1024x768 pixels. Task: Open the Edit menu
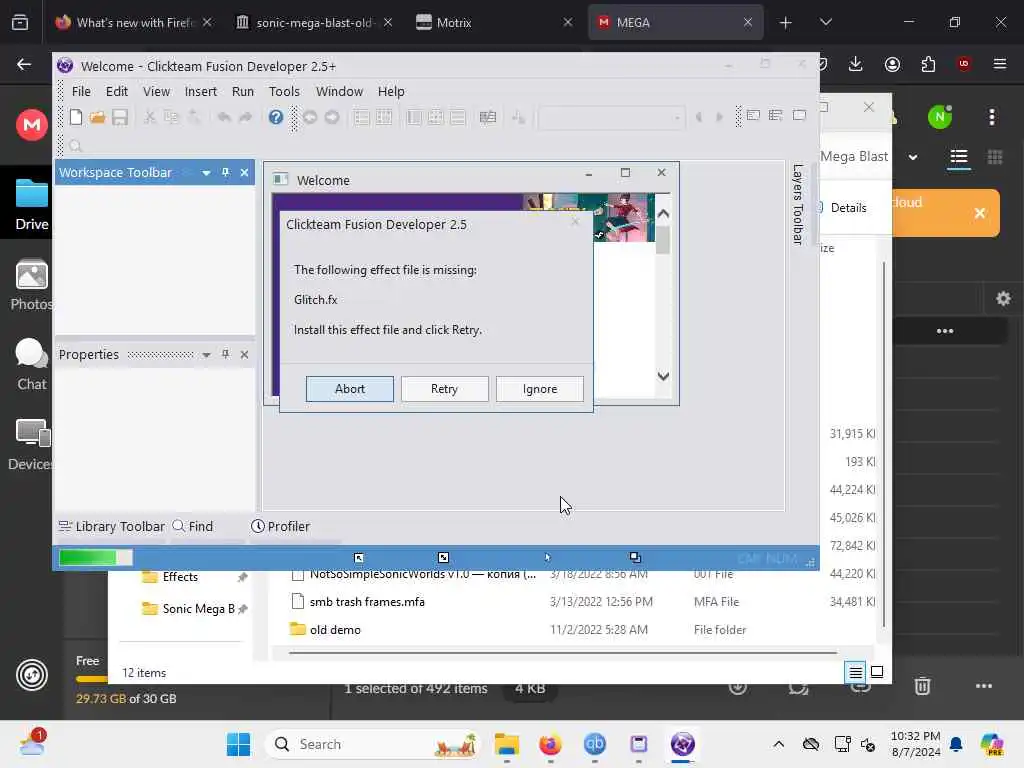(x=117, y=91)
